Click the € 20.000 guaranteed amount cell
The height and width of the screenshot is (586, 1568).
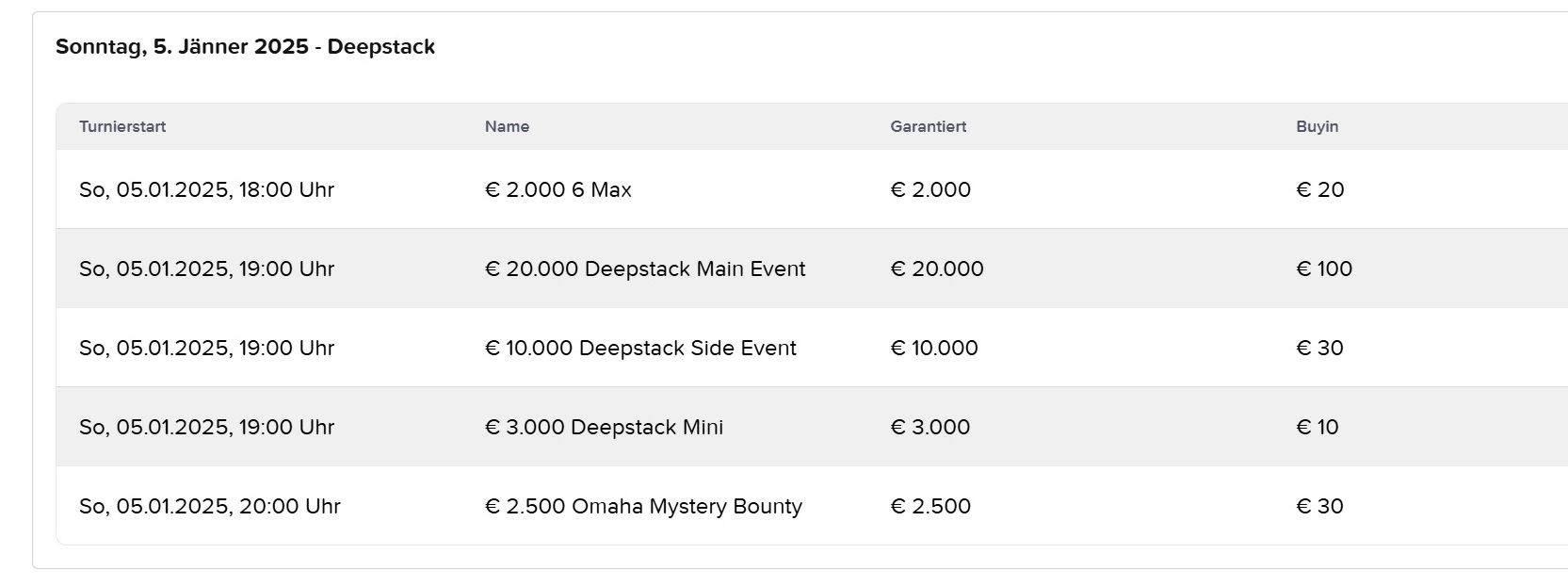coord(937,269)
